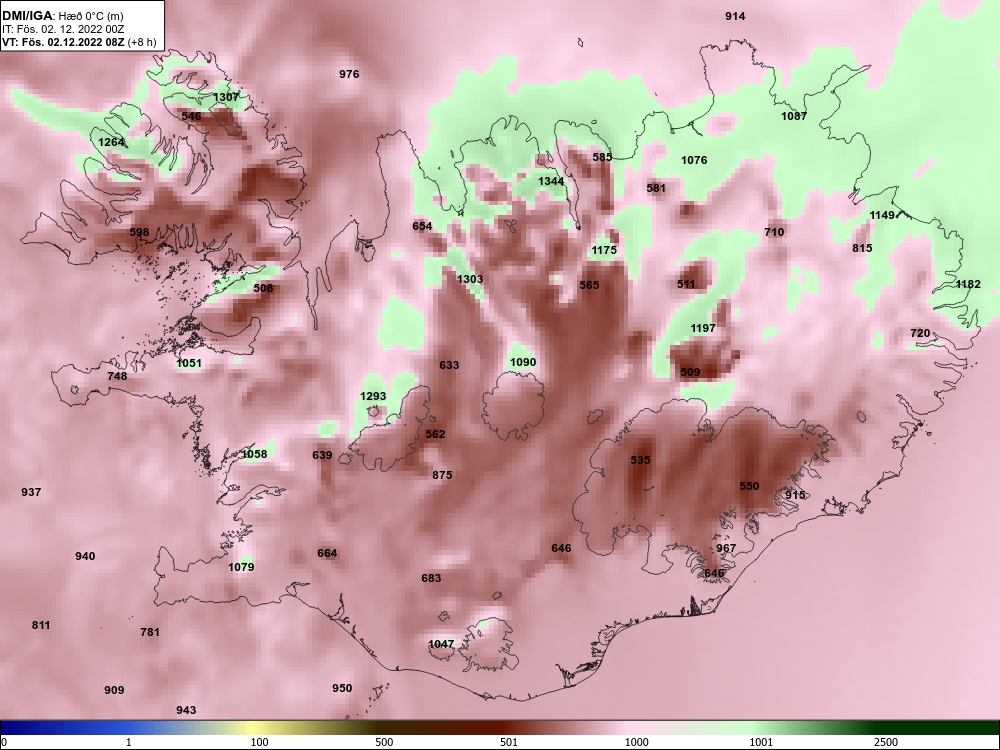
Task: Select the 1182 value on east coast
Action: pos(968,284)
